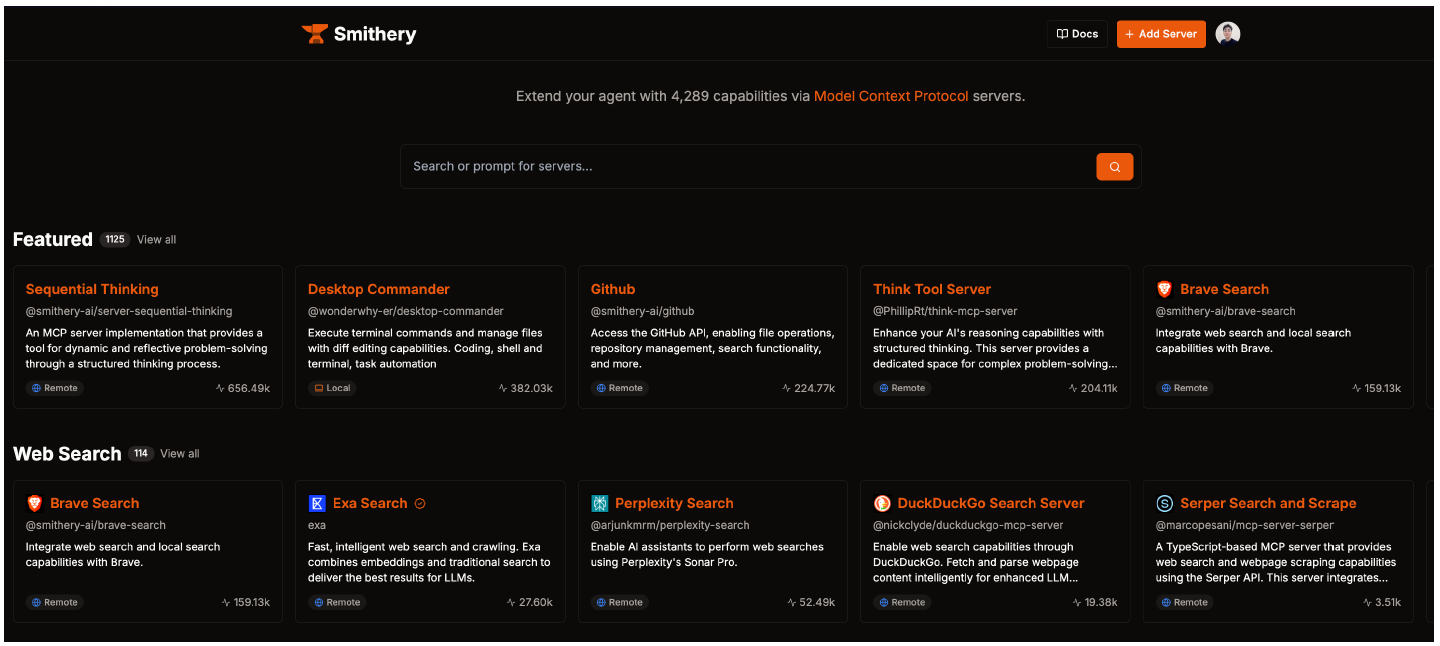Click the 204.11k usage count
This screenshot has height=646, width=1440.
tap(1093, 388)
